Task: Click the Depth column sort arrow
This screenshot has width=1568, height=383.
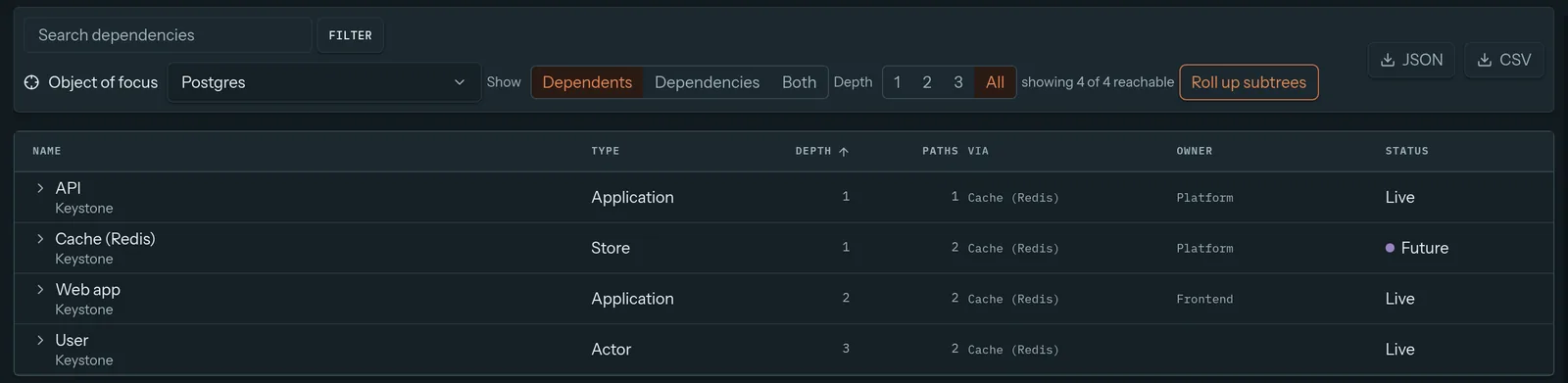Action: [x=844, y=152]
